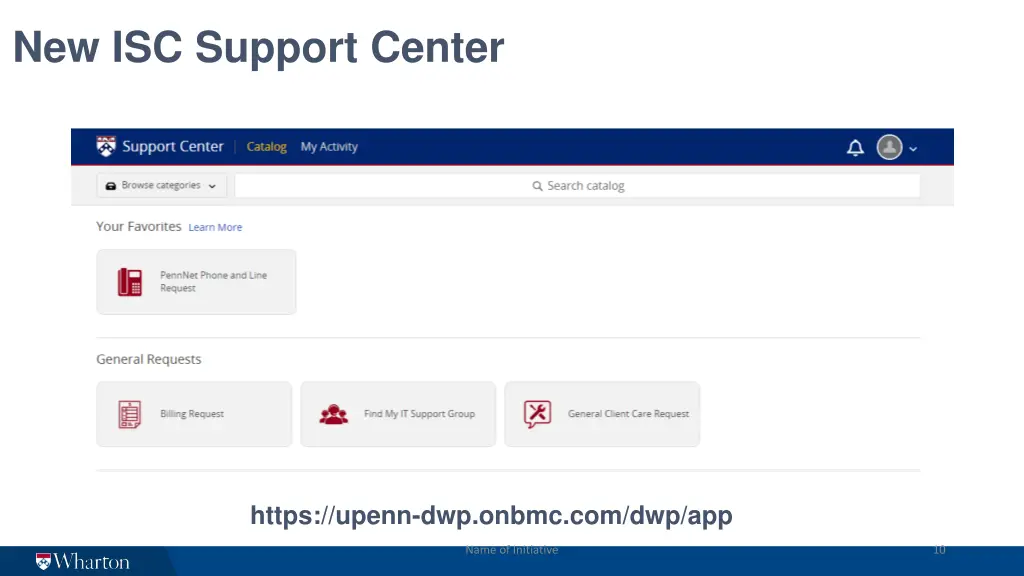Click the wrench tools icon
Viewport: 1024px width, 576px height.
click(537, 414)
